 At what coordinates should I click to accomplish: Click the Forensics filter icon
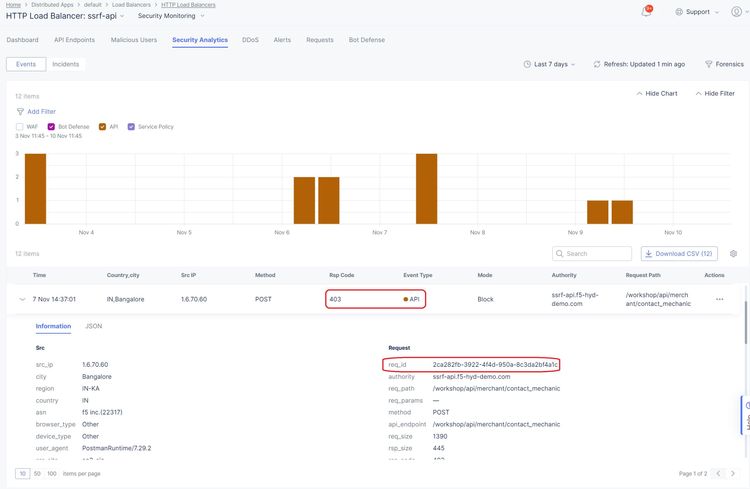pos(709,64)
